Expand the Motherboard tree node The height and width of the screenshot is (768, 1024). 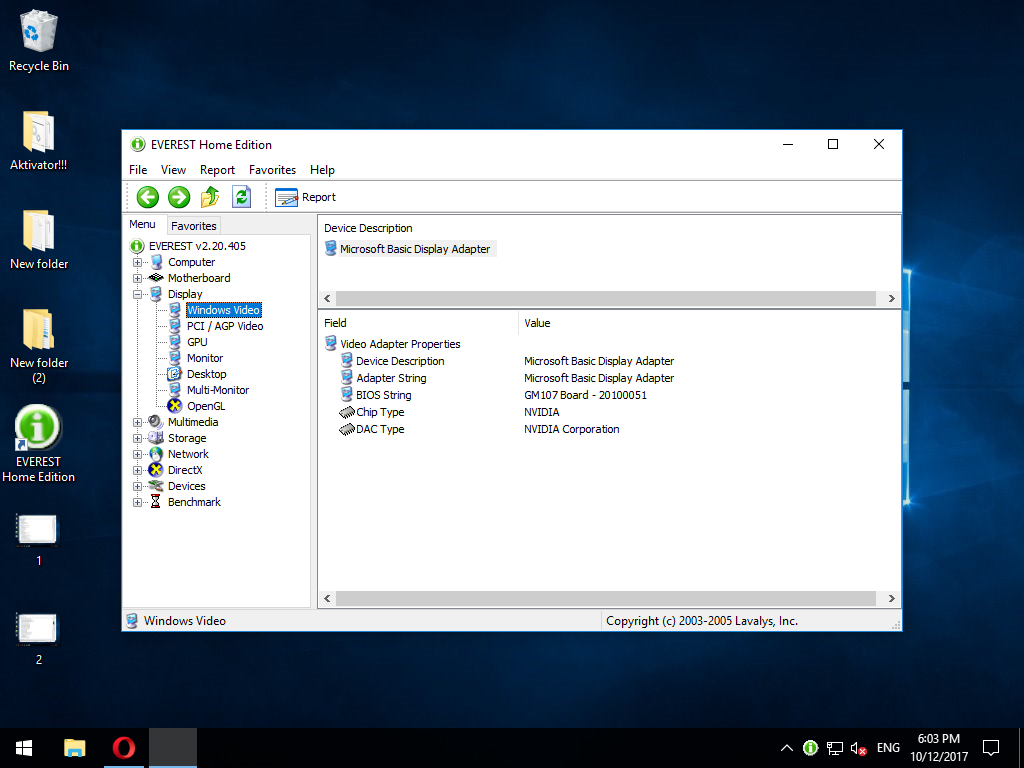click(x=137, y=278)
